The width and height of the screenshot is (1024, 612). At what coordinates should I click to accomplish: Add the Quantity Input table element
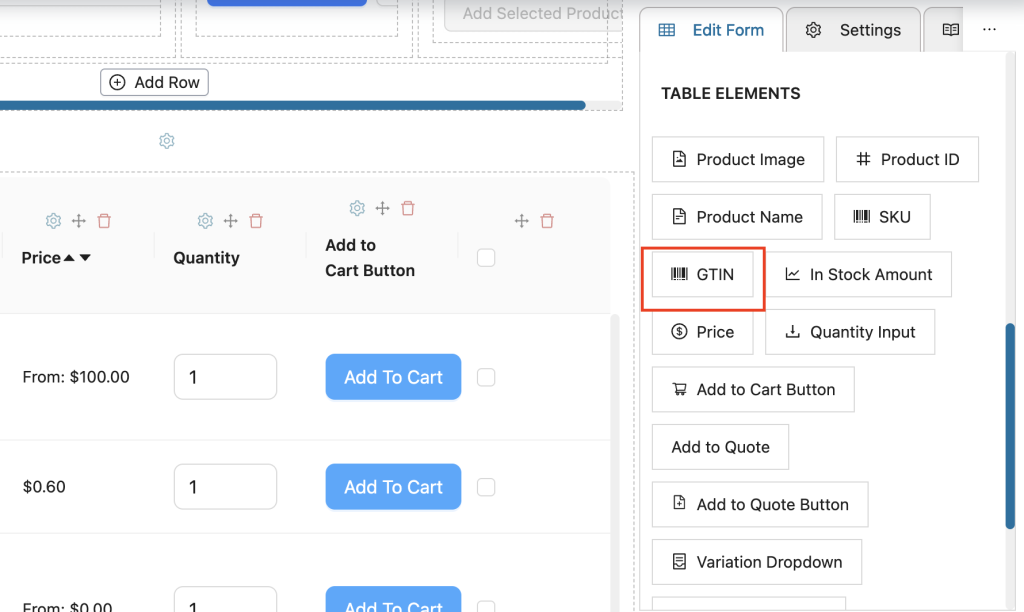pyautogui.click(x=850, y=332)
